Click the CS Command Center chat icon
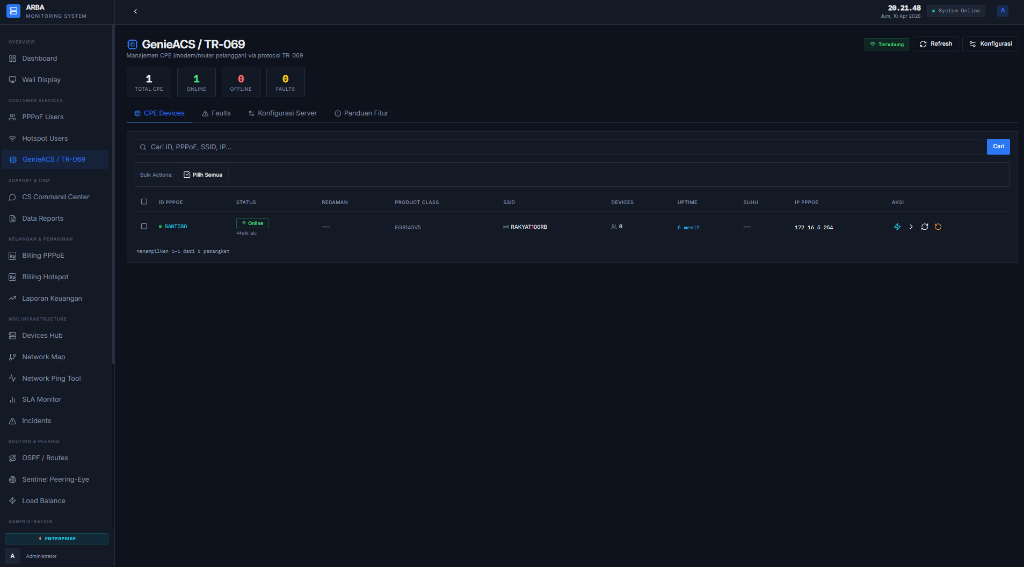Image resolution: width=1024 pixels, height=567 pixels. coord(12,197)
